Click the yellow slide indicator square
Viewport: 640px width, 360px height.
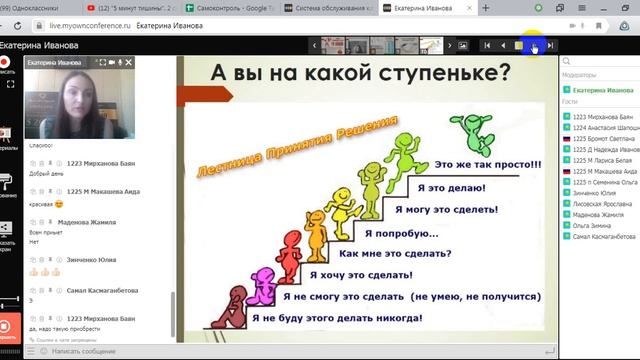519,45
